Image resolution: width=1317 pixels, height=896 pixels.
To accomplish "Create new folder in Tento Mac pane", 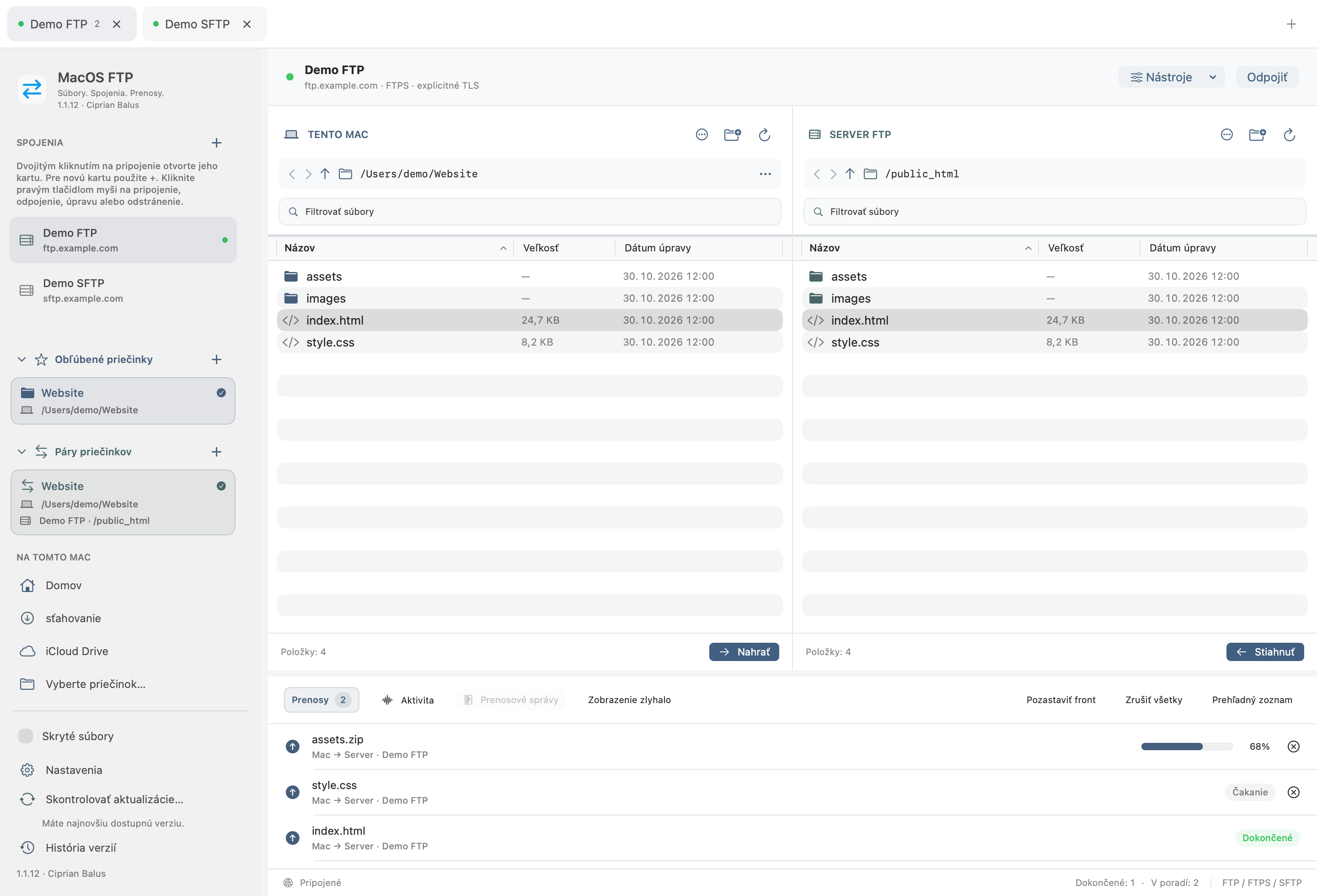I will pos(732,134).
